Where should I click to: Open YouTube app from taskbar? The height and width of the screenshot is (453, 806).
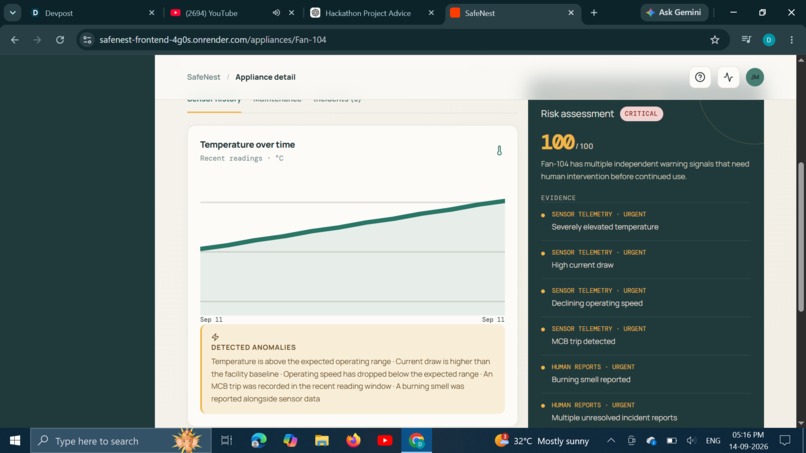pos(384,441)
